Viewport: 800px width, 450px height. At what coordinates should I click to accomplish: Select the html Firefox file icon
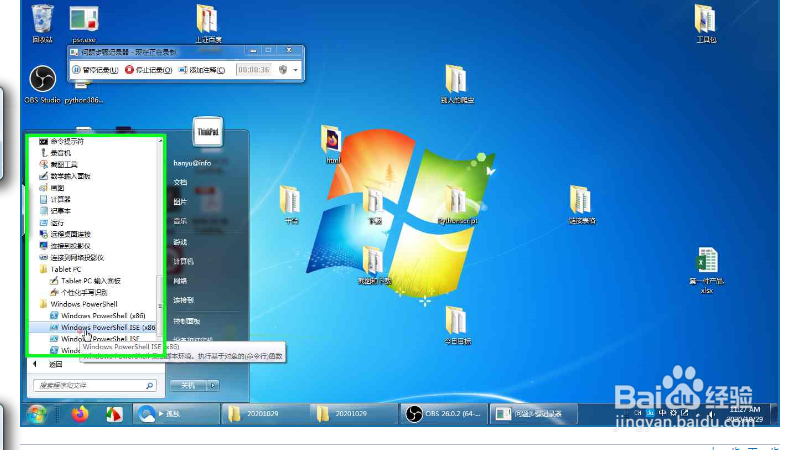(x=332, y=144)
